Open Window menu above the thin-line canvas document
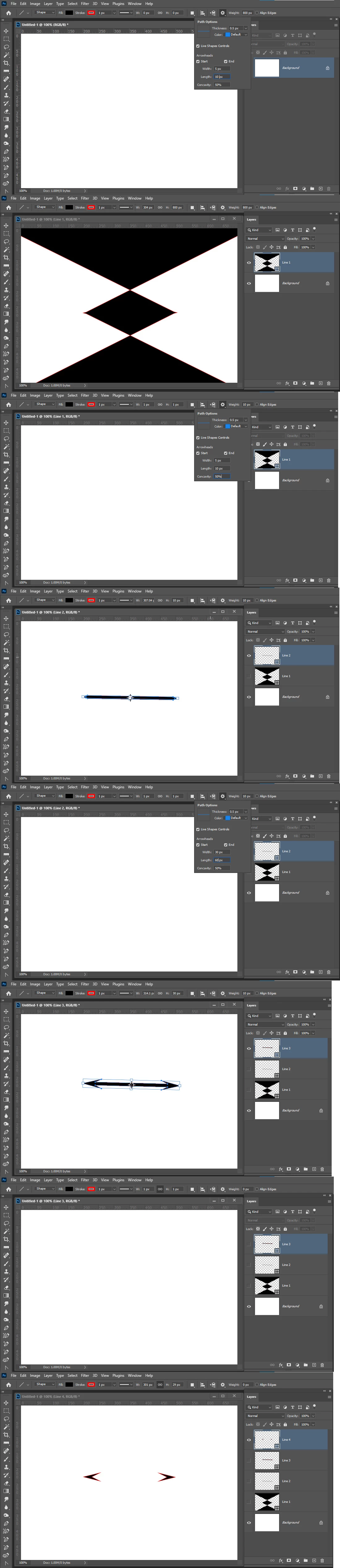 135,591
